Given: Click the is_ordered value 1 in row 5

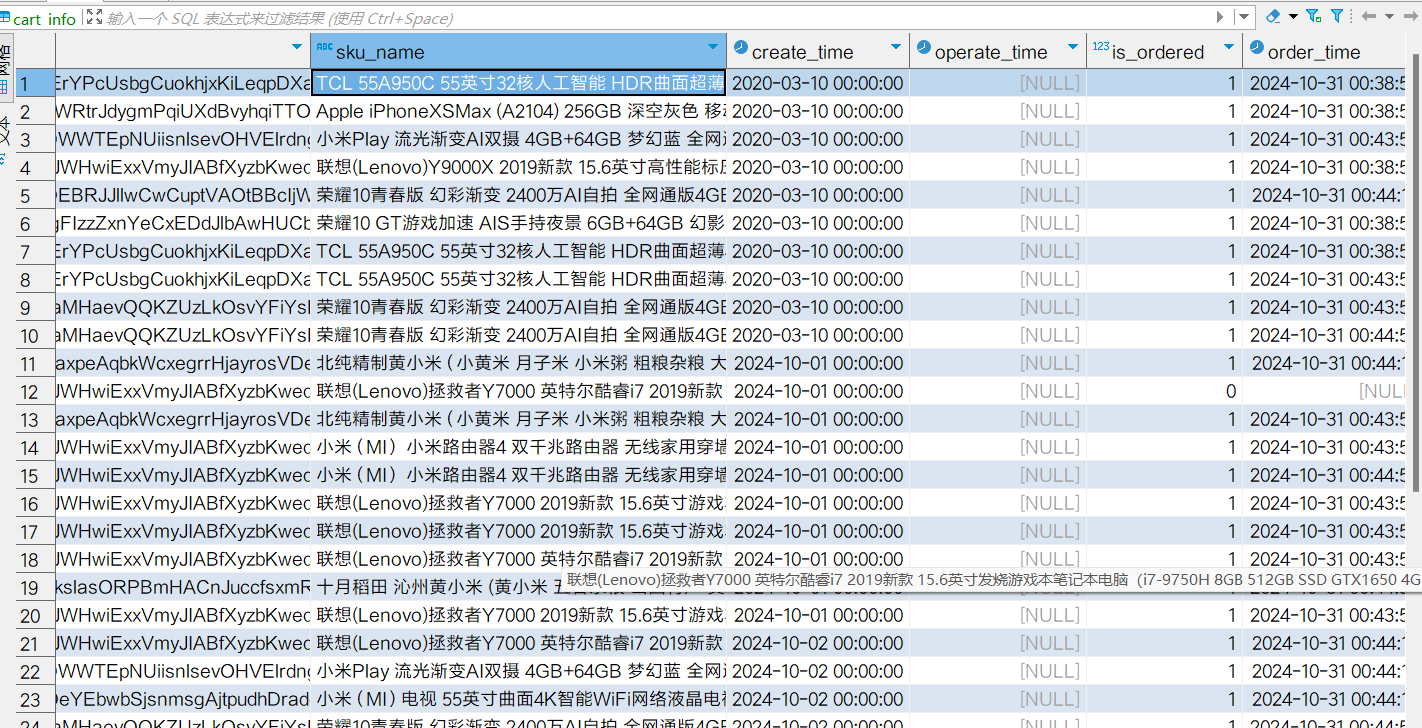Looking at the screenshot, I should 1165,195.
